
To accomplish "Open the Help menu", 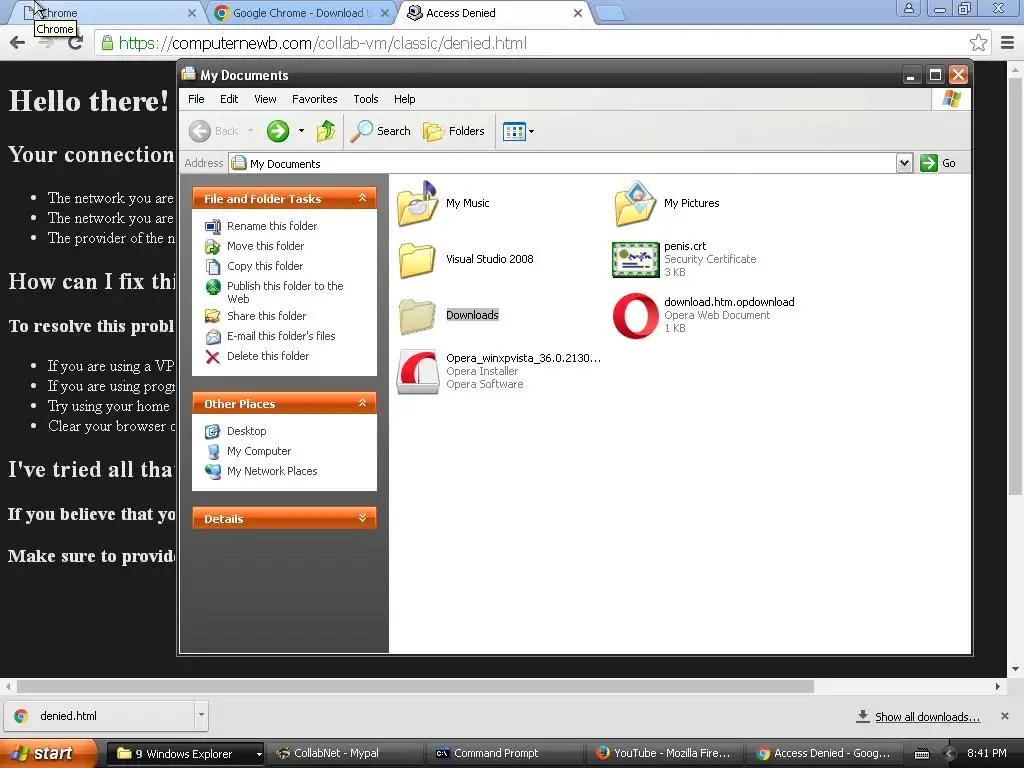I will 404,99.
